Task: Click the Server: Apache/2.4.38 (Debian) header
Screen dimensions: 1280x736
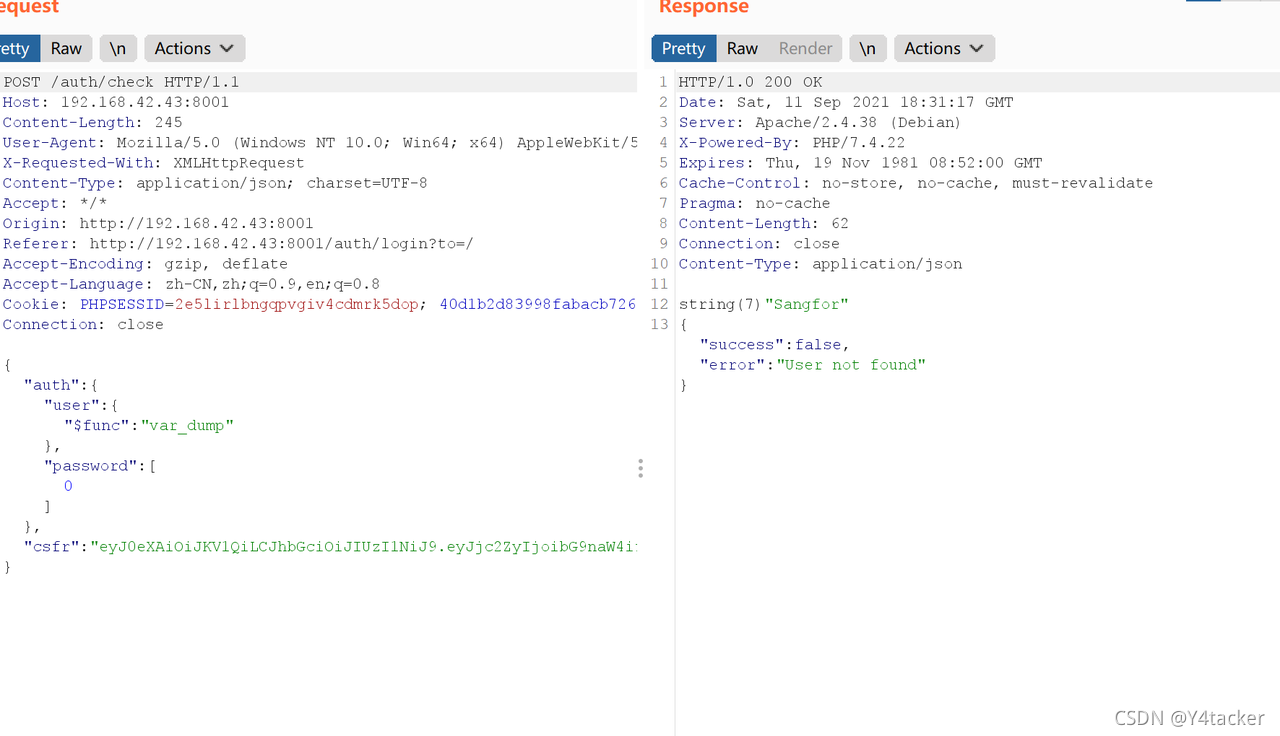Action: tap(820, 122)
